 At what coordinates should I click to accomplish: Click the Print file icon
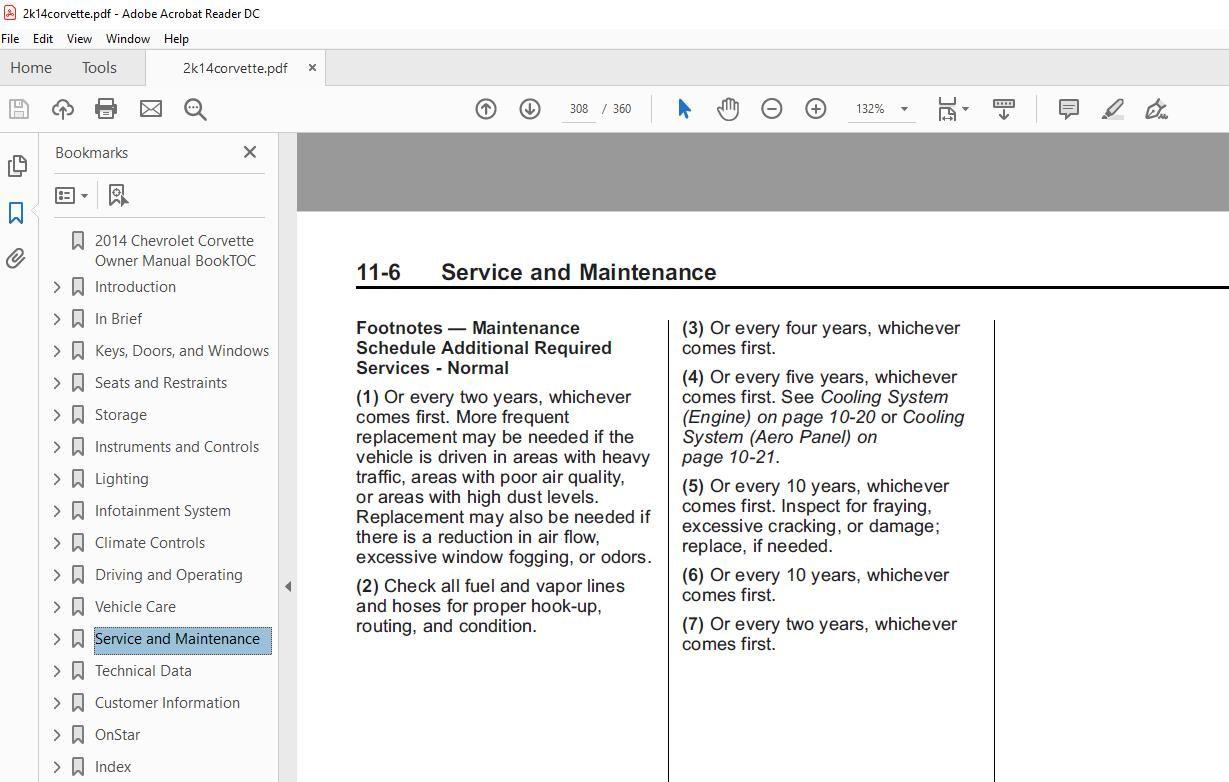coord(106,109)
